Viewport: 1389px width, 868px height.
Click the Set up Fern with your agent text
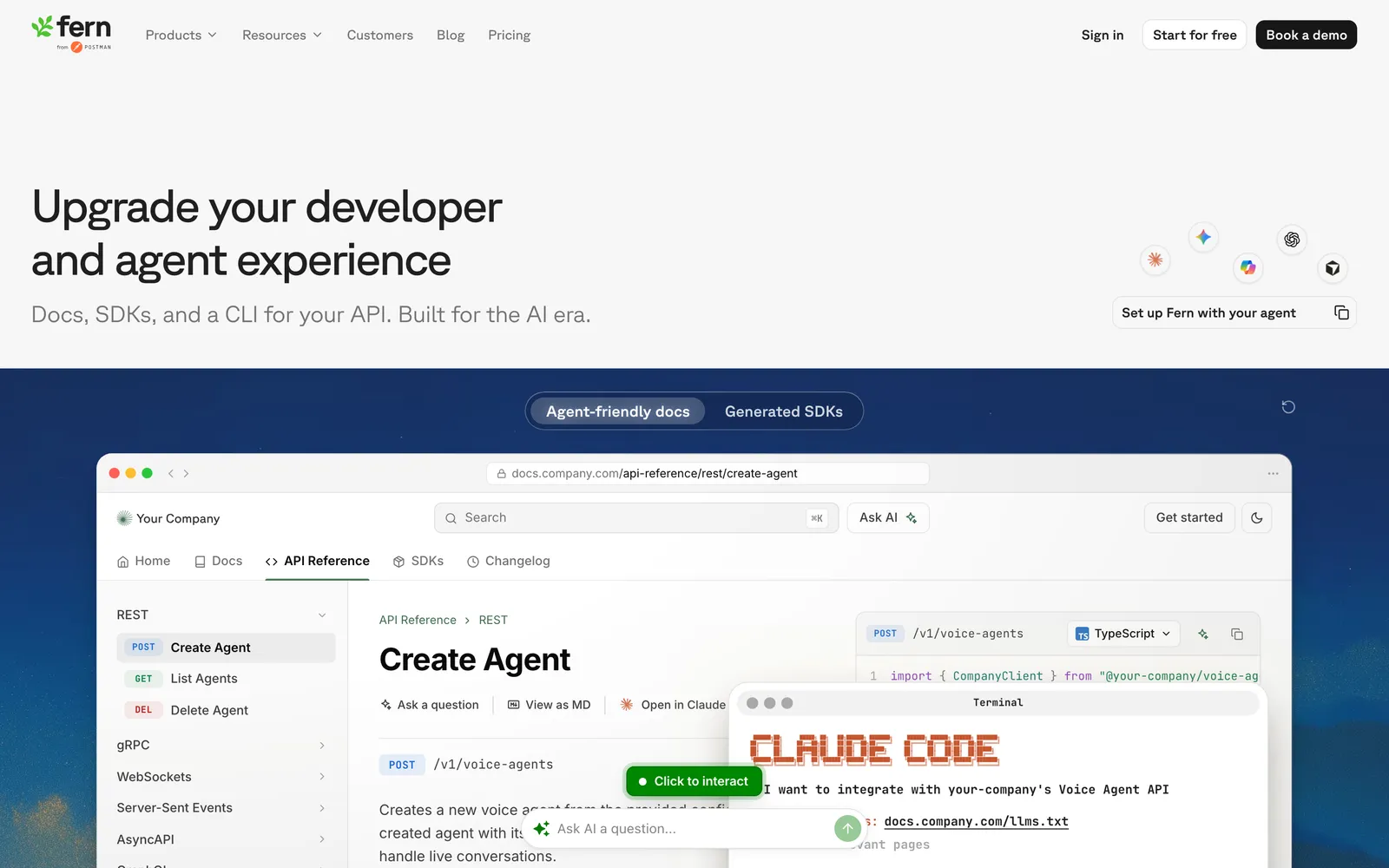[1208, 312]
